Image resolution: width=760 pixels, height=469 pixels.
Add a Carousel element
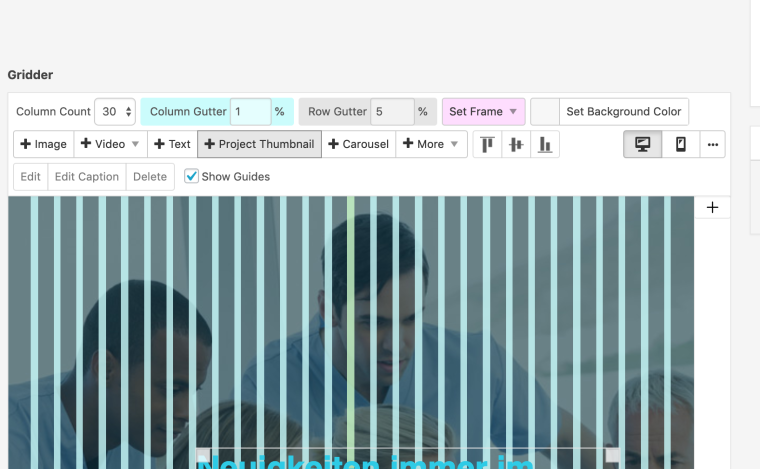coord(358,144)
